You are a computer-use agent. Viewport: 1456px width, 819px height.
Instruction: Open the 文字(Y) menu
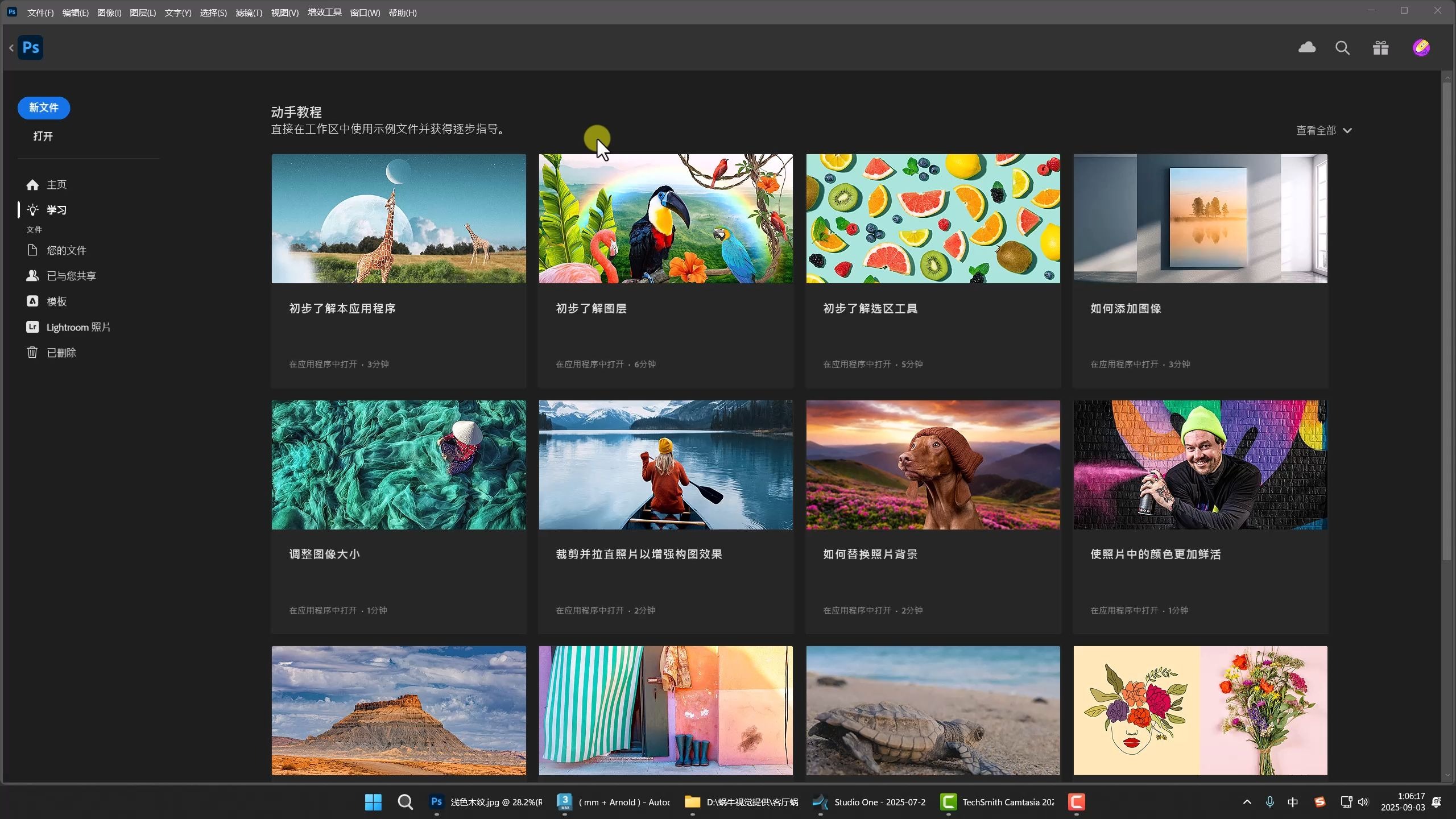[178, 13]
